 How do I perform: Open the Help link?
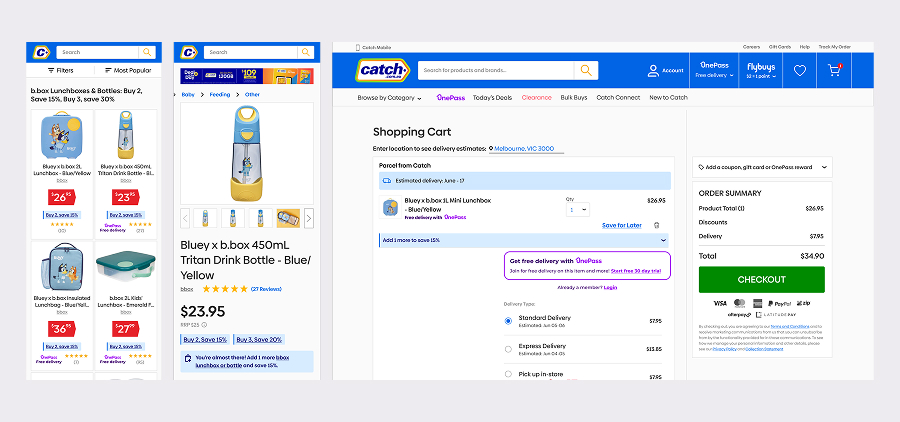point(805,47)
